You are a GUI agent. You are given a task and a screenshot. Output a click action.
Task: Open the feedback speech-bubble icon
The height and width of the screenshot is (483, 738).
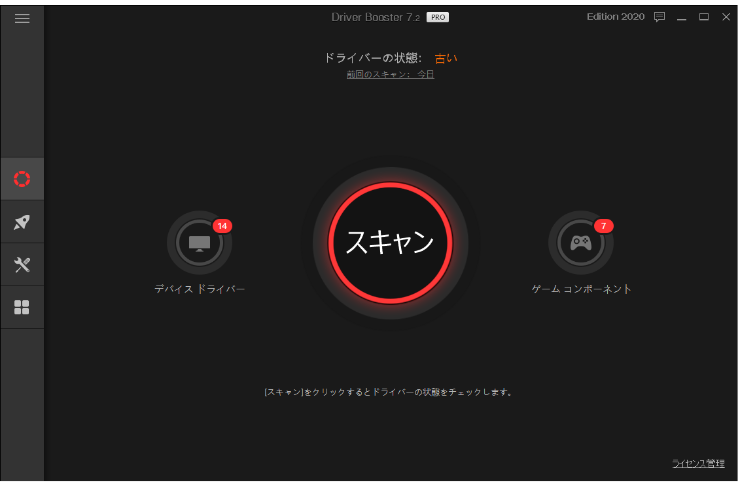coord(659,17)
